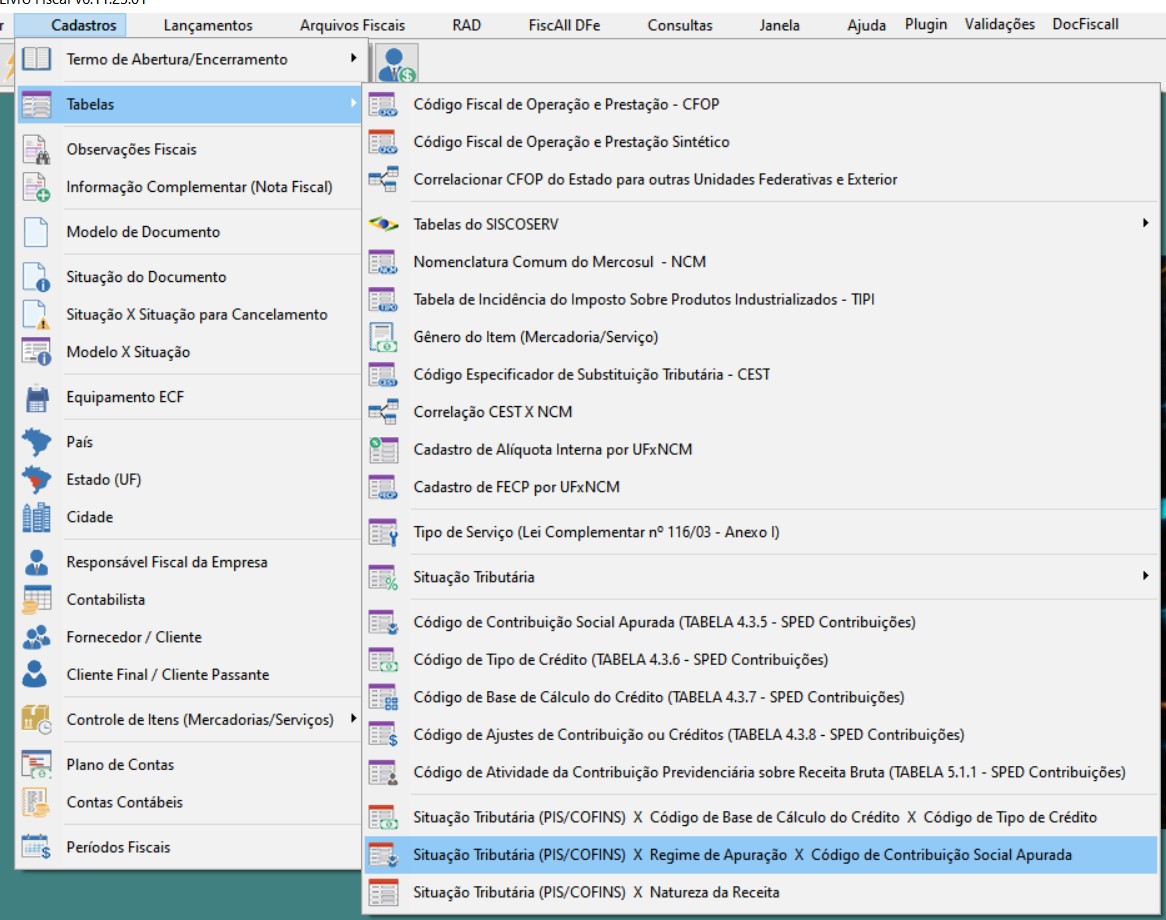Expand the Tabelas submenu arrow
The height and width of the screenshot is (920, 1166).
353,103
